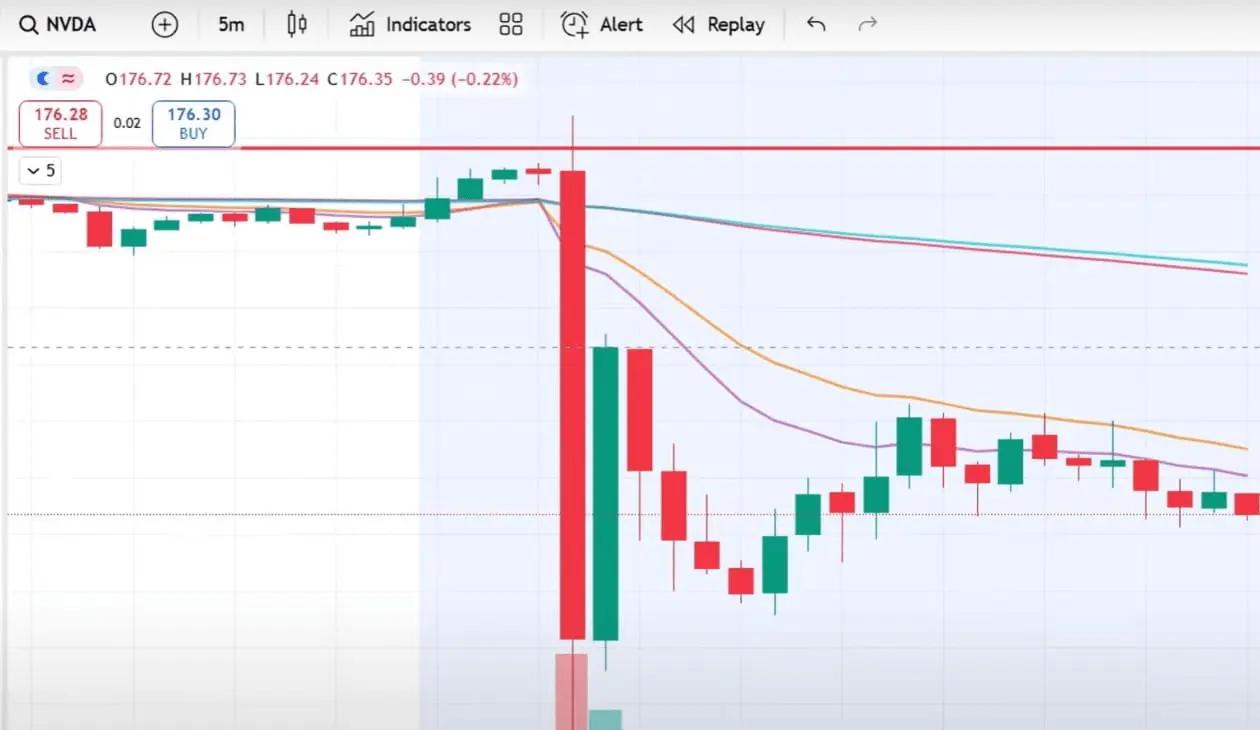Create an Alert
Viewport: 1260px width, 730px height.
(602, 24)
